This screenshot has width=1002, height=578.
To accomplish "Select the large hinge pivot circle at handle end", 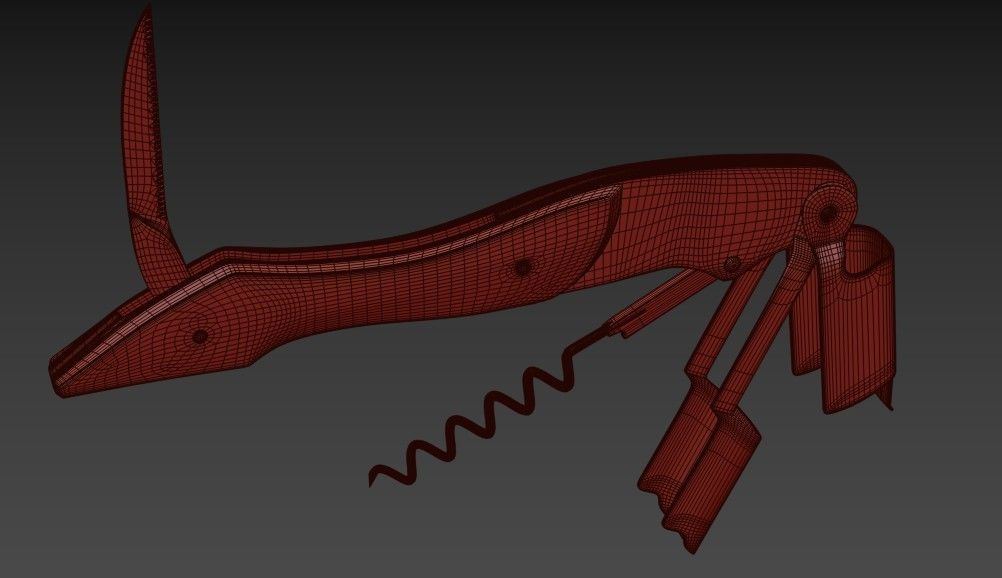I will 829,212.
